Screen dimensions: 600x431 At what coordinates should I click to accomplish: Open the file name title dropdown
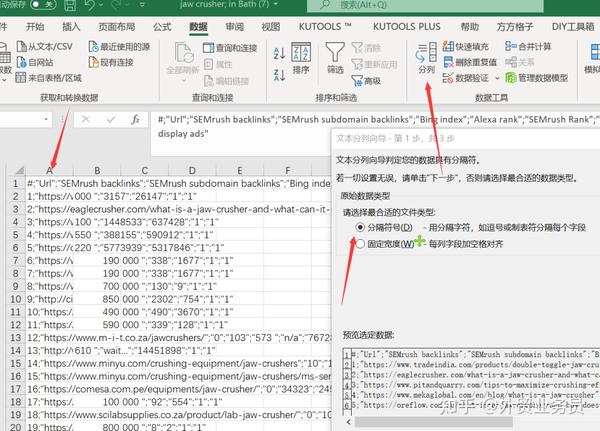coord(276,5)
